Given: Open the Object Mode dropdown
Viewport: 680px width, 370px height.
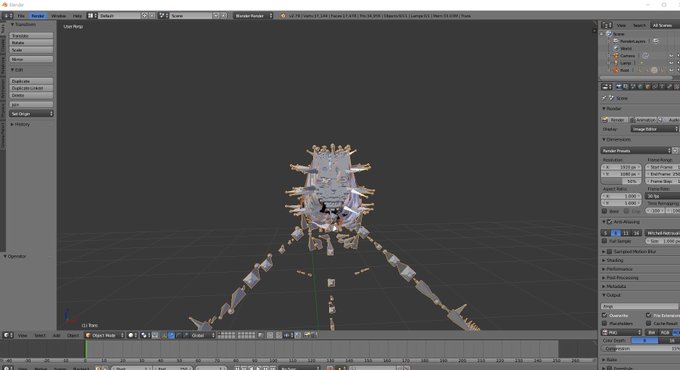Looking at the screenshot, I should point(105,335).
